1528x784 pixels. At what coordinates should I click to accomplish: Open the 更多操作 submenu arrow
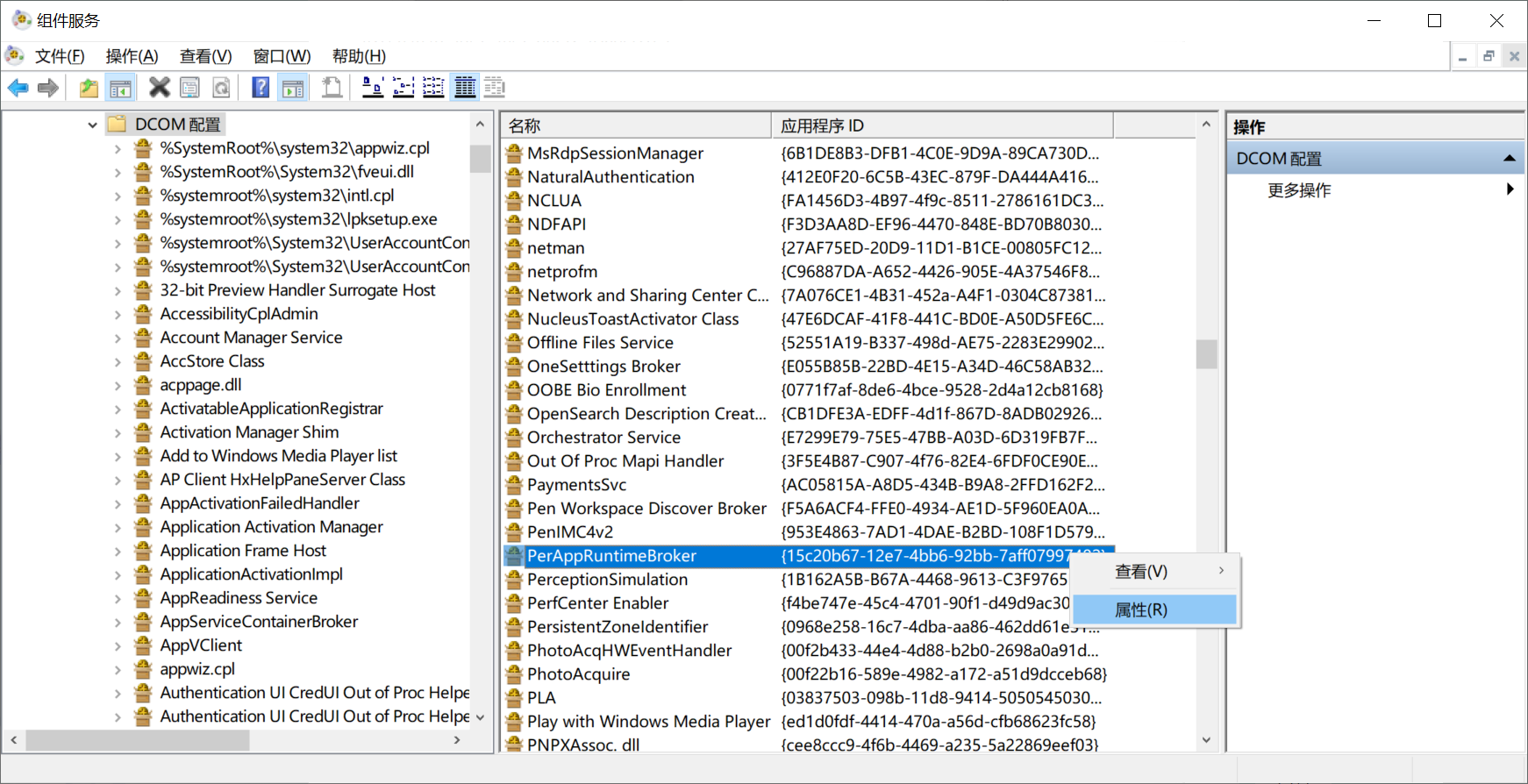coord(1510,189)
